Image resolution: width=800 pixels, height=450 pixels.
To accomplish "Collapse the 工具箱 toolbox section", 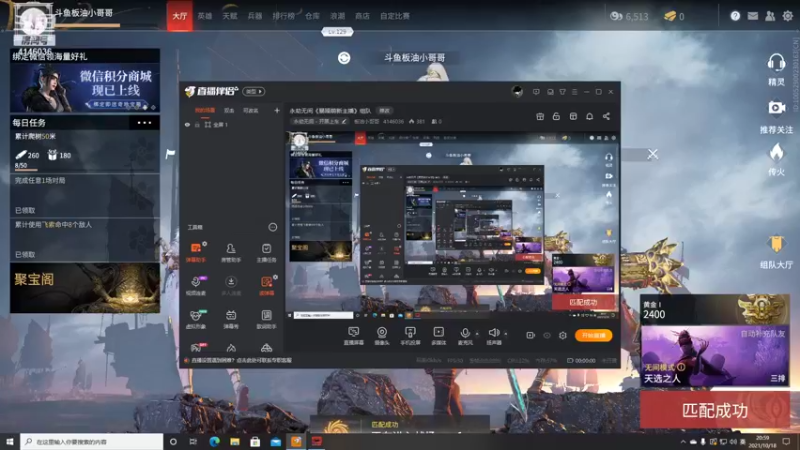I will click(x=272, y=227).
